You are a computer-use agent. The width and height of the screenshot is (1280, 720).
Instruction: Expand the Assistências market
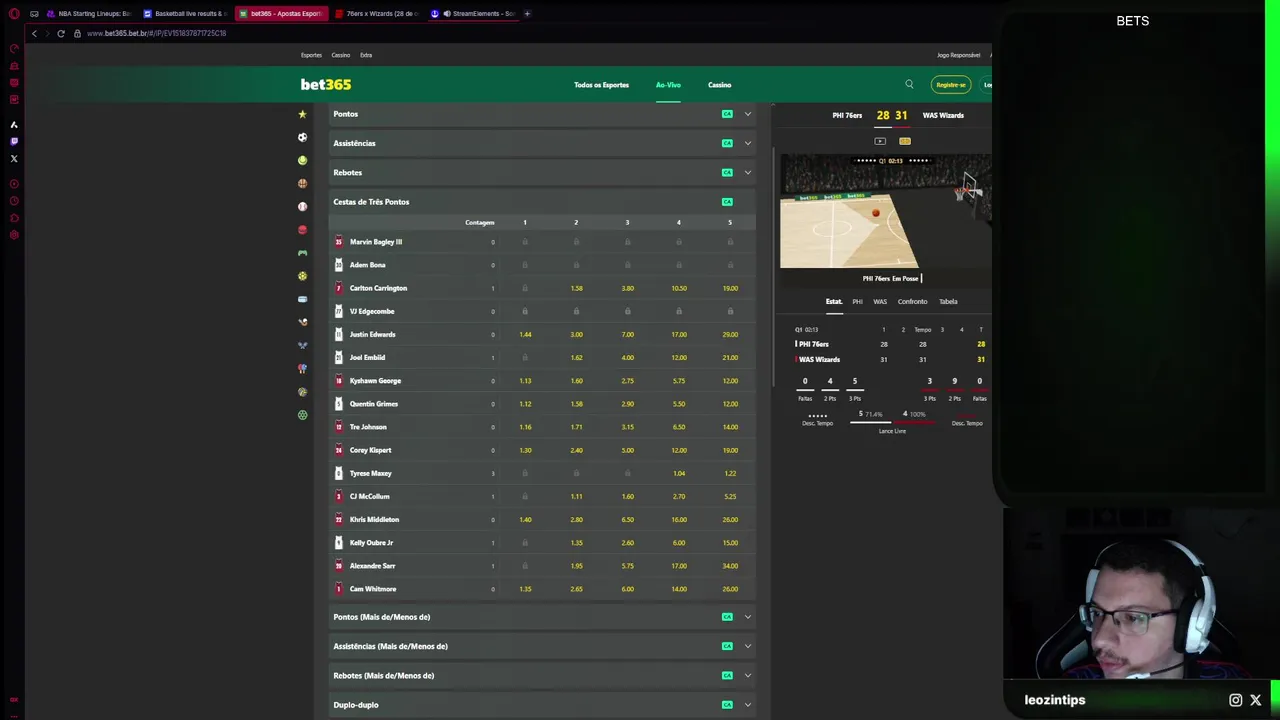tap(541, 143)
